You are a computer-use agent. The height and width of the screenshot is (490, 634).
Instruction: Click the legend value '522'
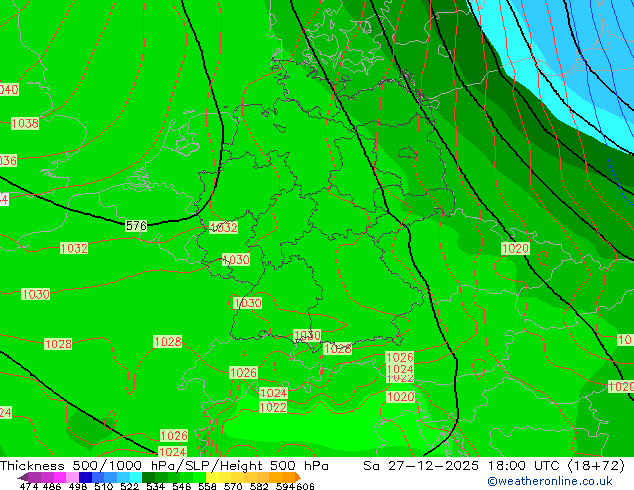click(x=129, y=486)
